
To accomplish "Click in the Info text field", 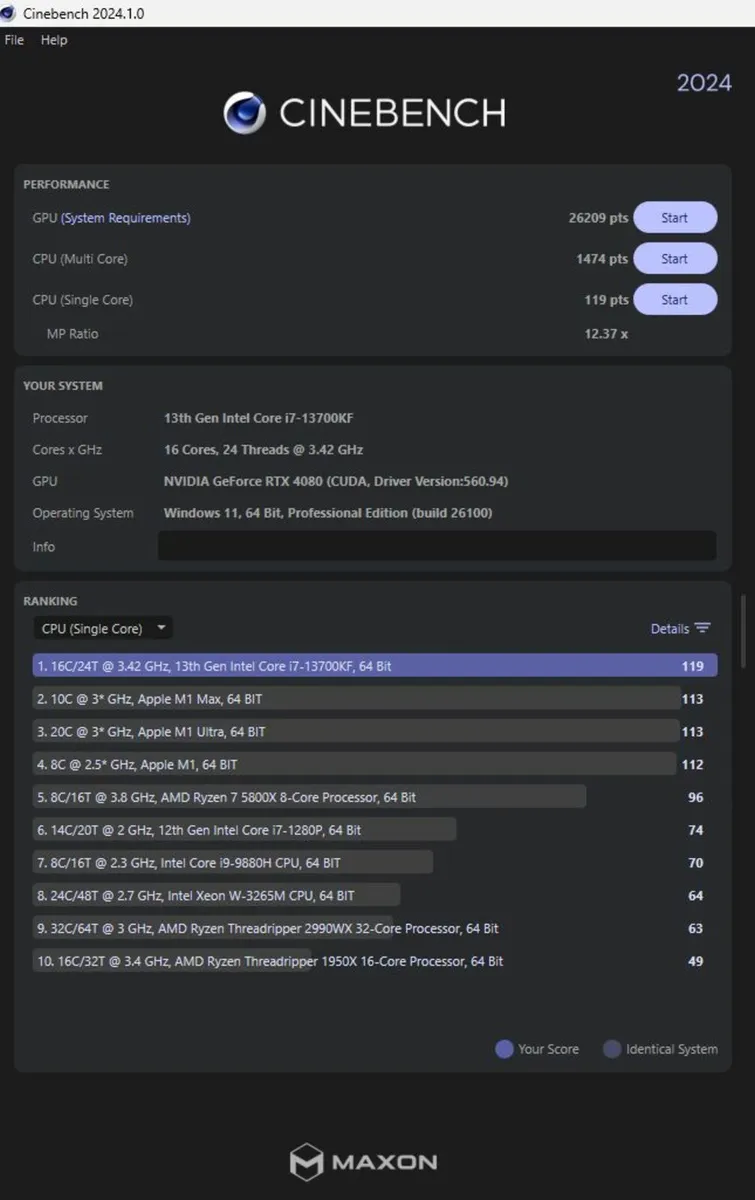I will [x=437, y=546].
